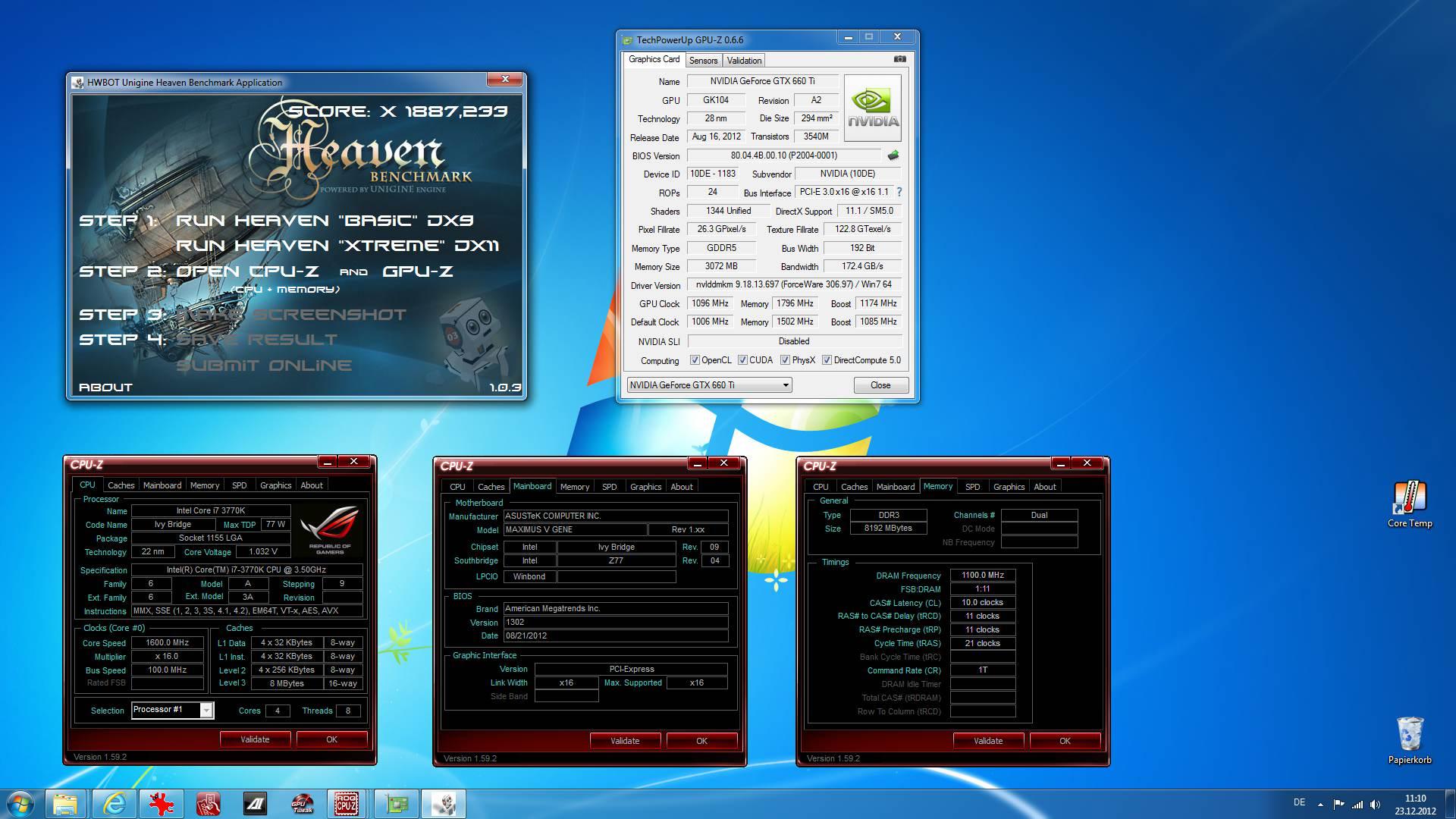Click OK in the CPU-Z processor window
This screenshot has height=819, width=1456.
click(x=331, y=739)
